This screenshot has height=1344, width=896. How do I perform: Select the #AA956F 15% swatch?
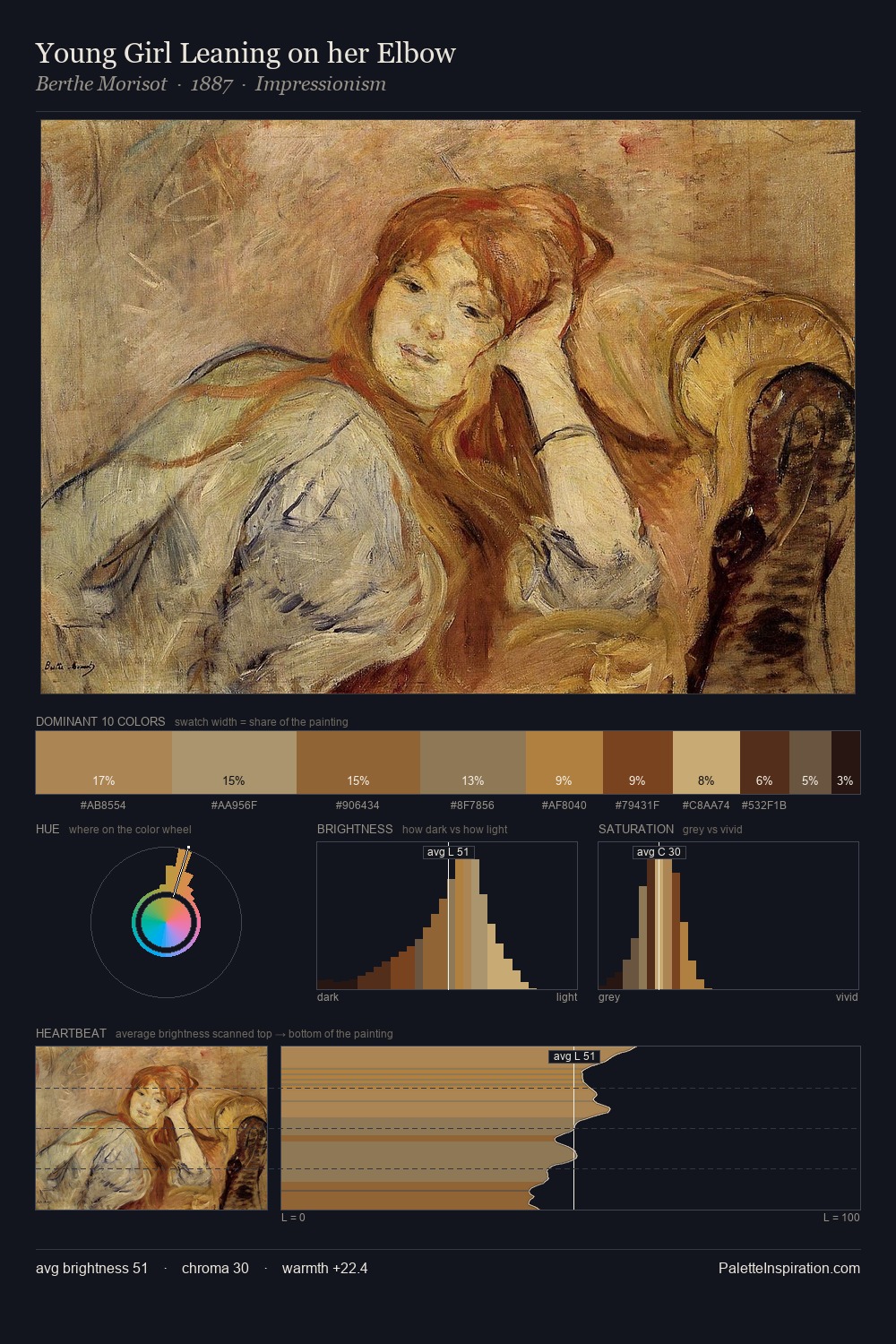click(234, 762)
